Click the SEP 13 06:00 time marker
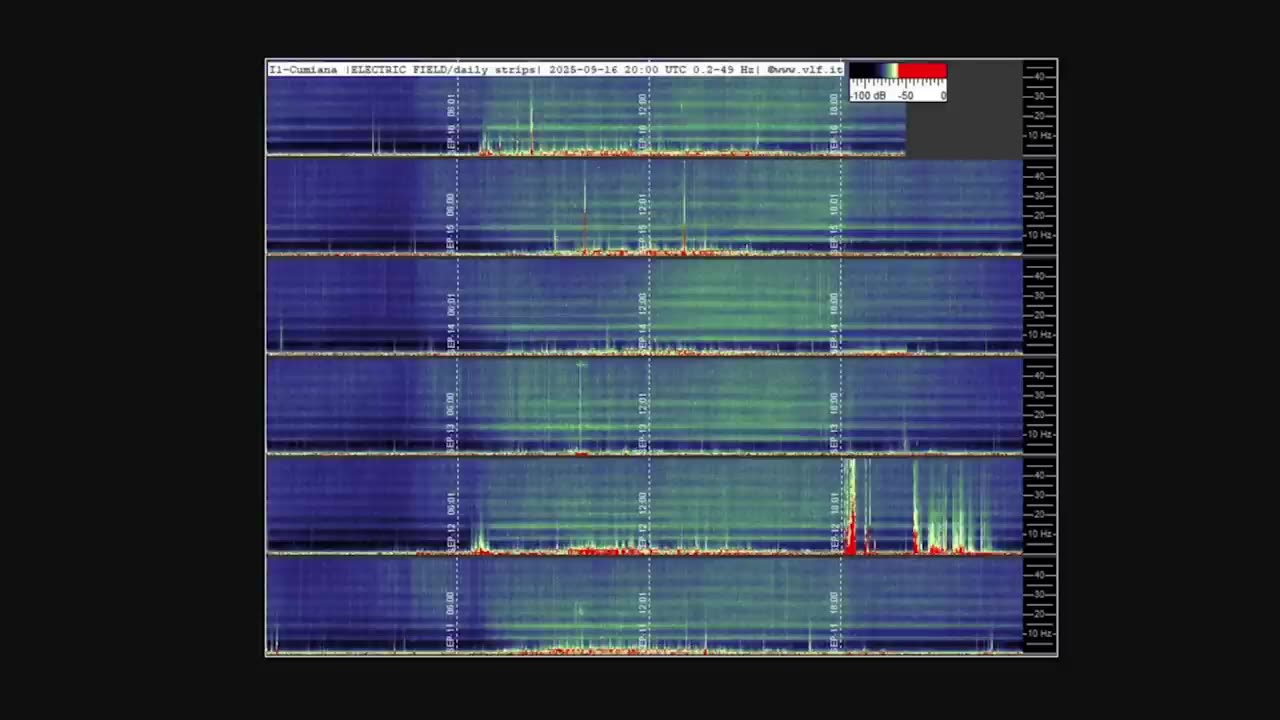Image resolution: width=1280 pixels, height=720 pixels. click(x=451, y=421)
